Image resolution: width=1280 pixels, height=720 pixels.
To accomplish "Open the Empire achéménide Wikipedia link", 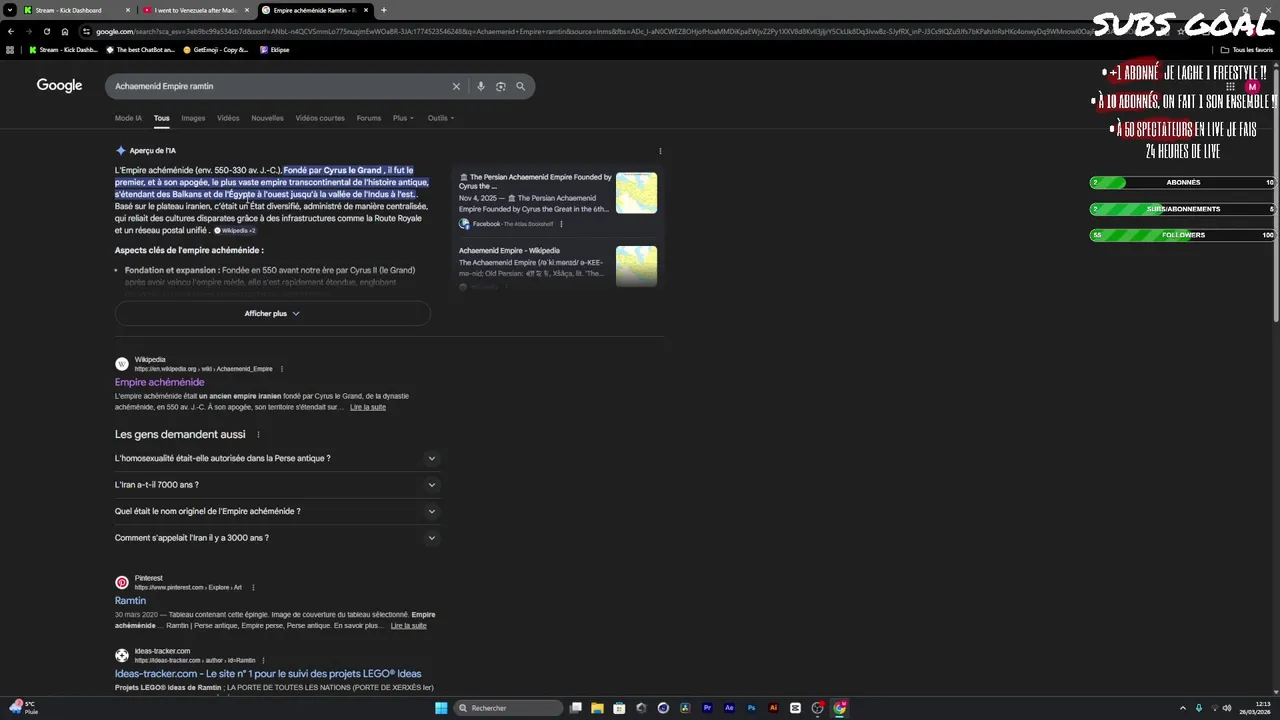I will [x=159, y=382].
